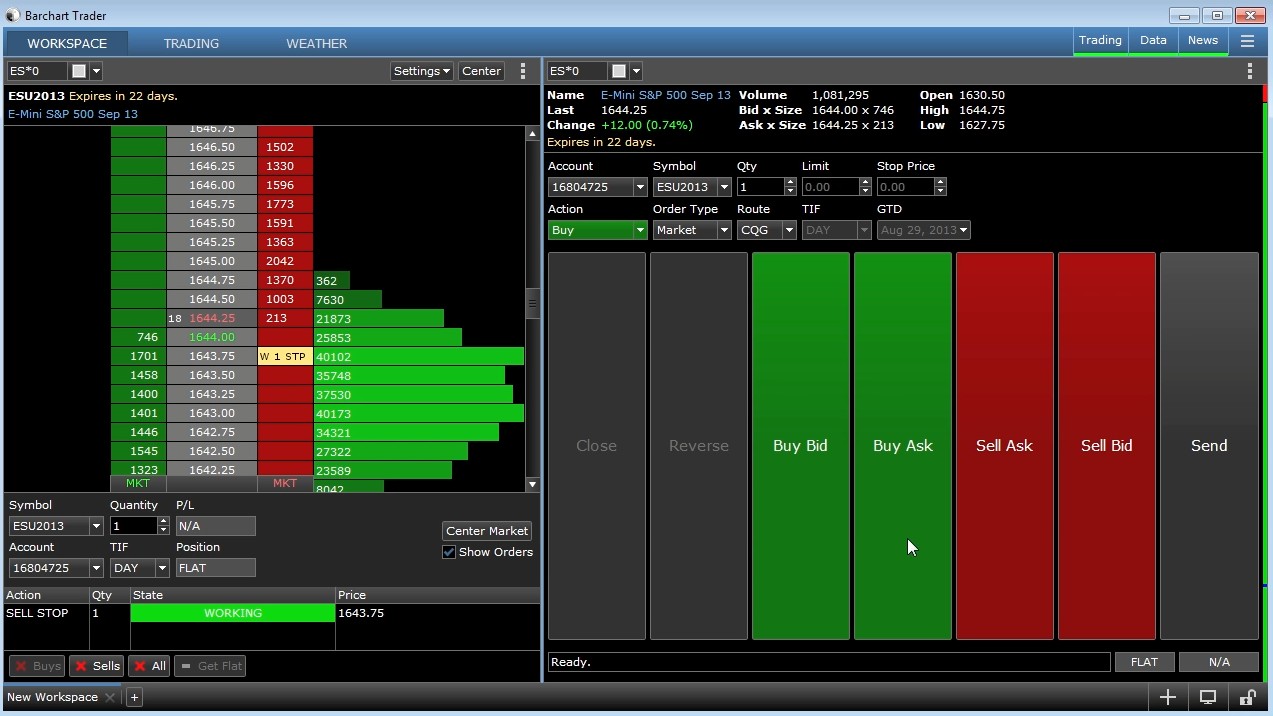
Task: Open the Order Type Market dropdown
Action: (692, 230)
